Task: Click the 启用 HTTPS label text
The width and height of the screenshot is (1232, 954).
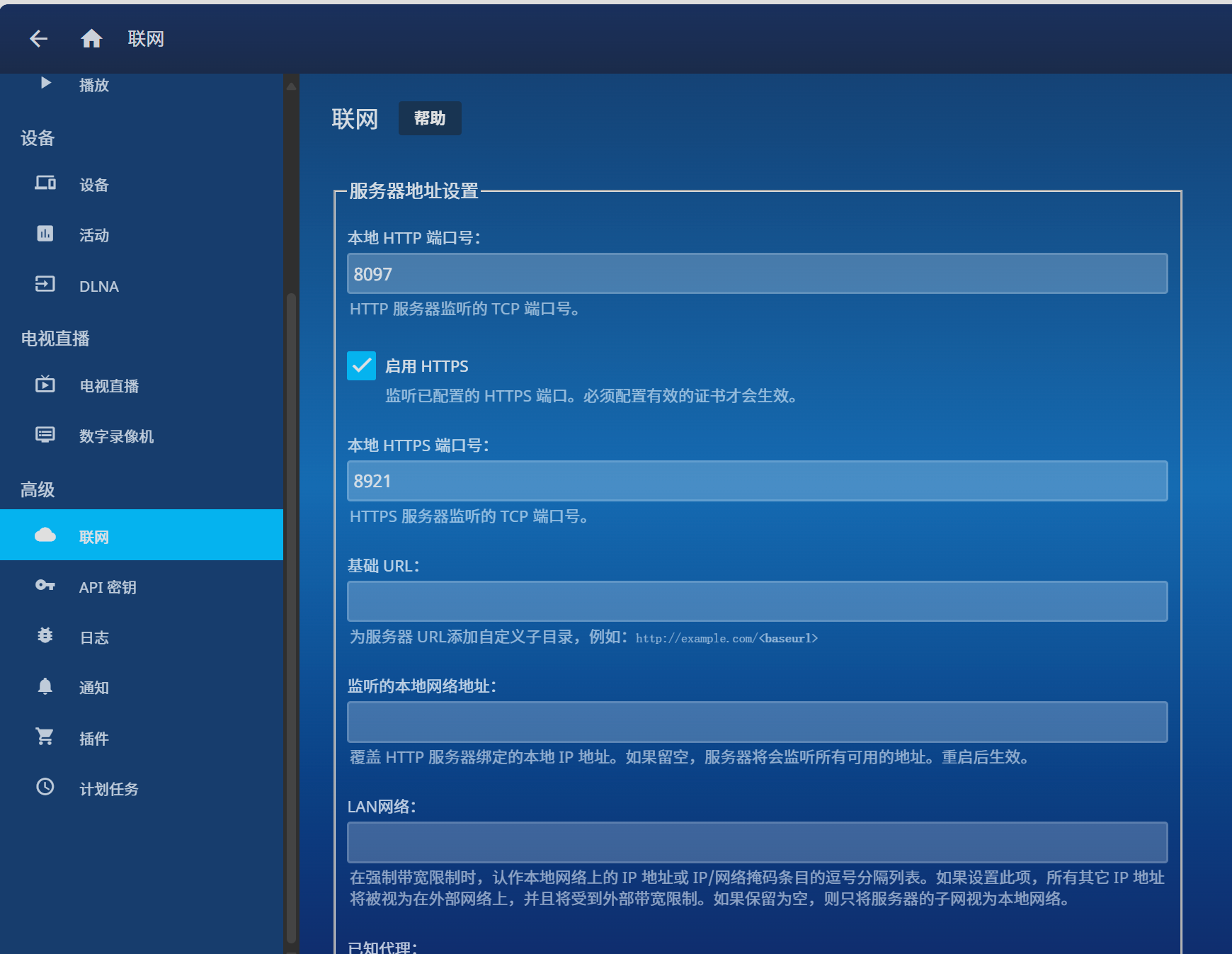Action: (427, 366)
